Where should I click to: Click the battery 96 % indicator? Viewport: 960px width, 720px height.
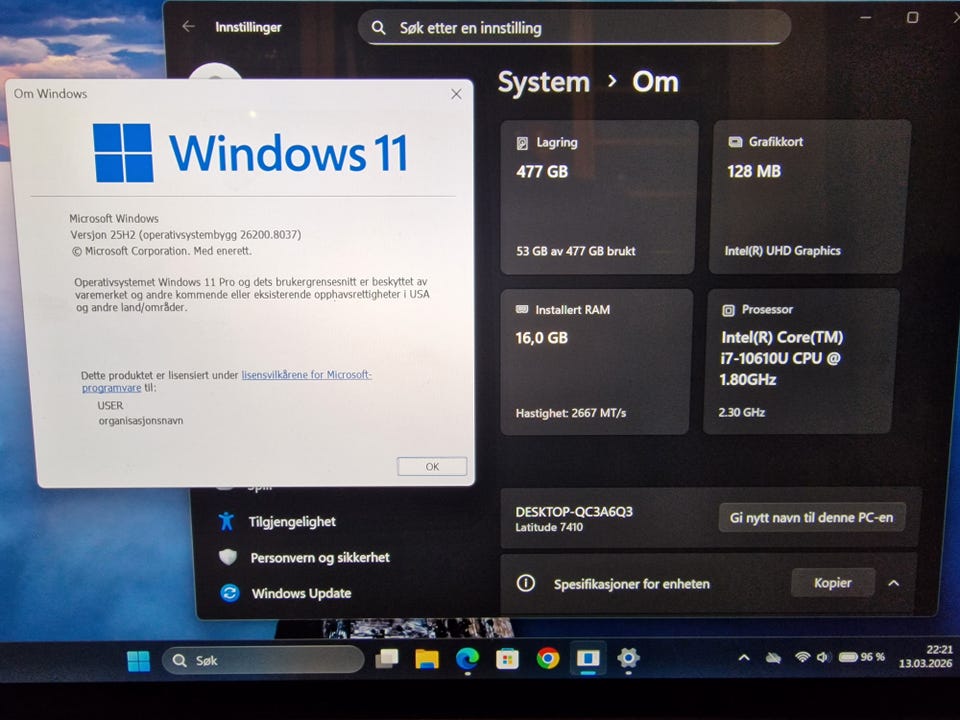862,657
